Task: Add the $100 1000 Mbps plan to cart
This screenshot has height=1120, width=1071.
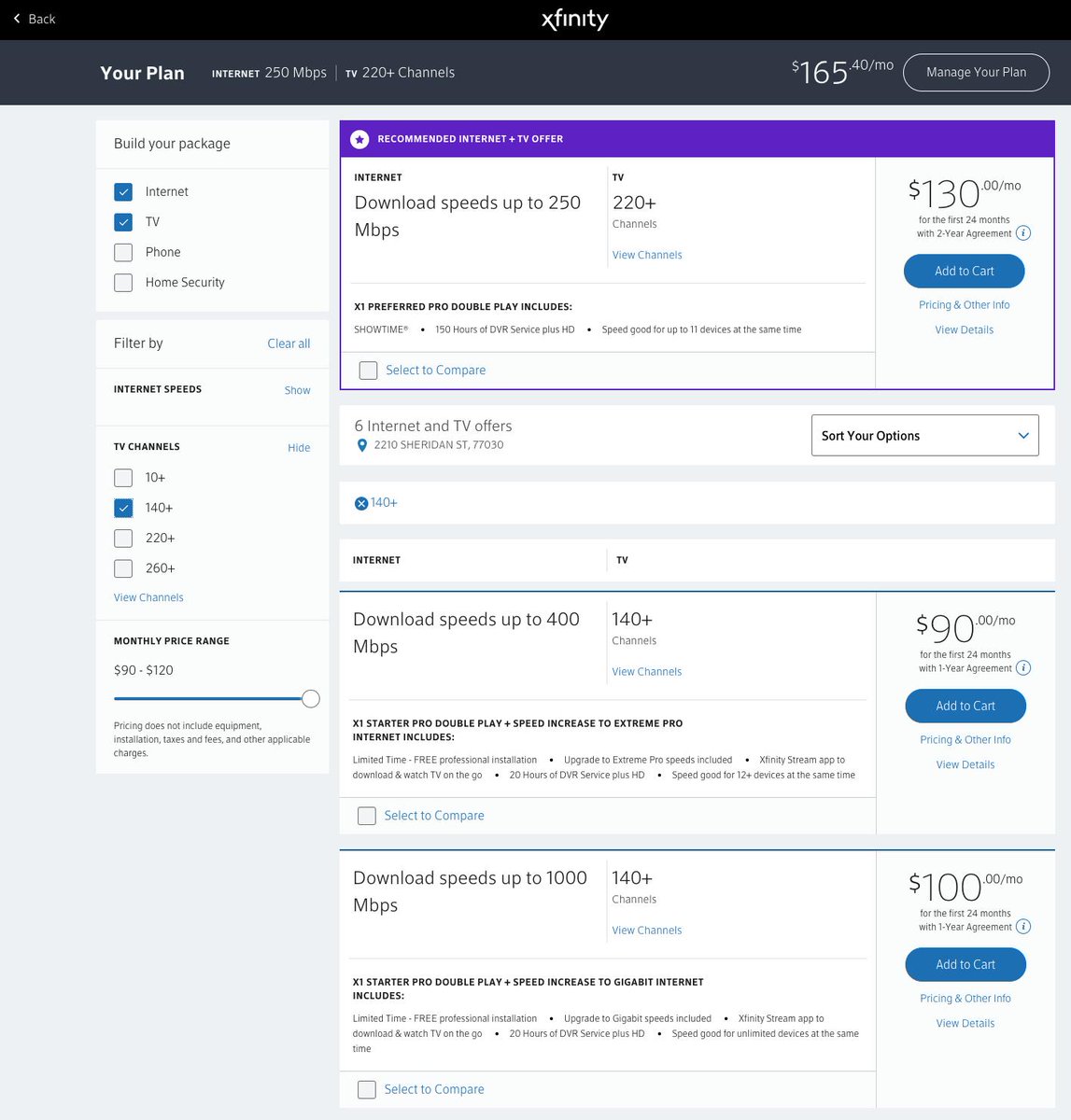Action: [965, 964]
